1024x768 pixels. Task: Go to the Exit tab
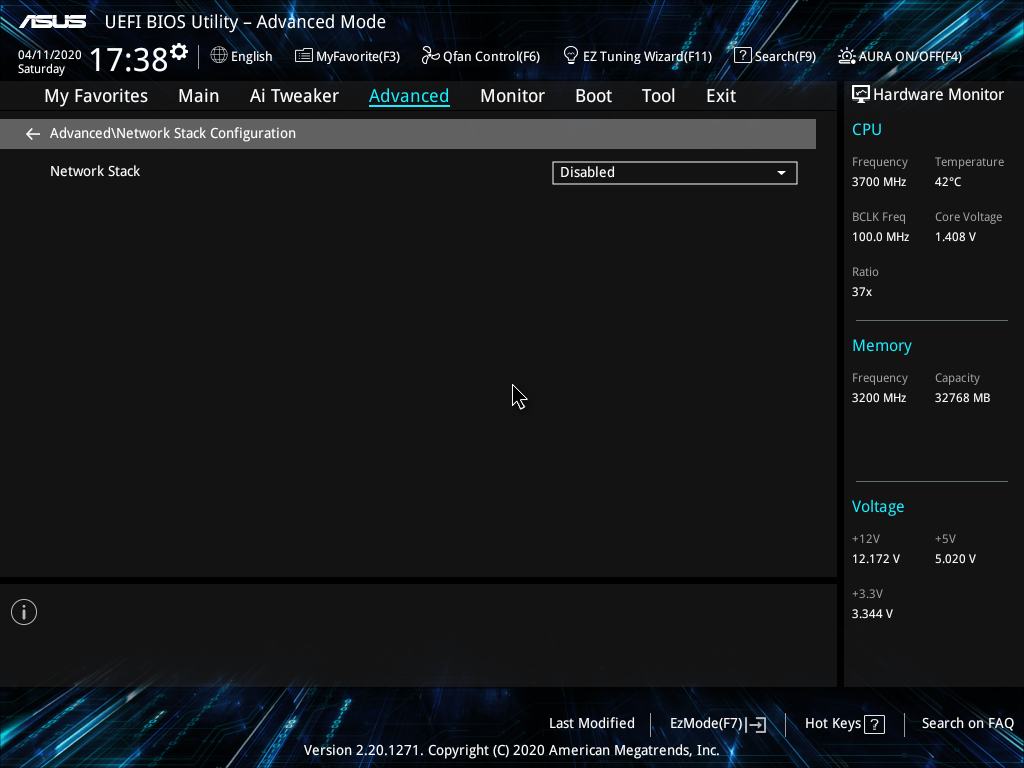coord(721,96)
